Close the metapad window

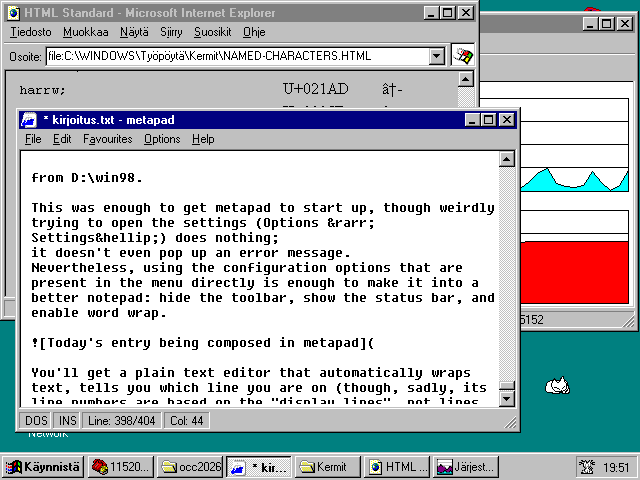coord(507,120)
